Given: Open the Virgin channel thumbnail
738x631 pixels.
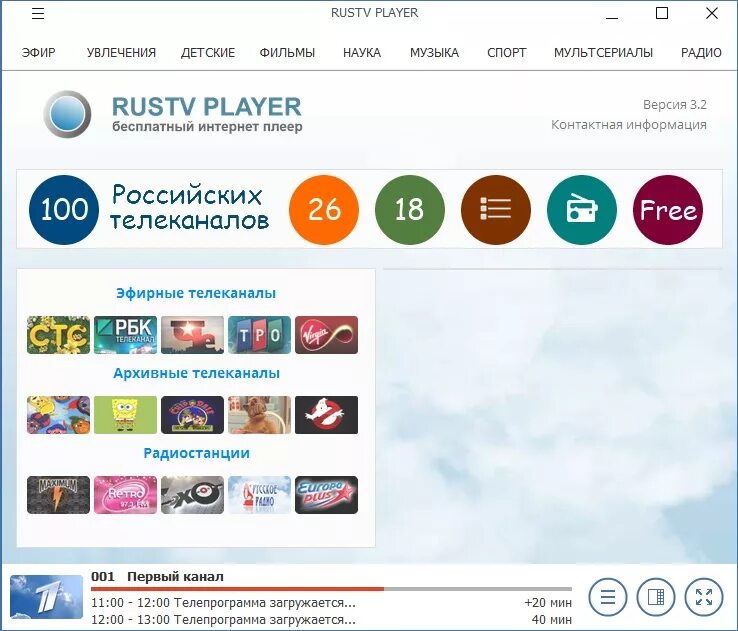Looking at the screenshot, I should [x=327, y=335].
